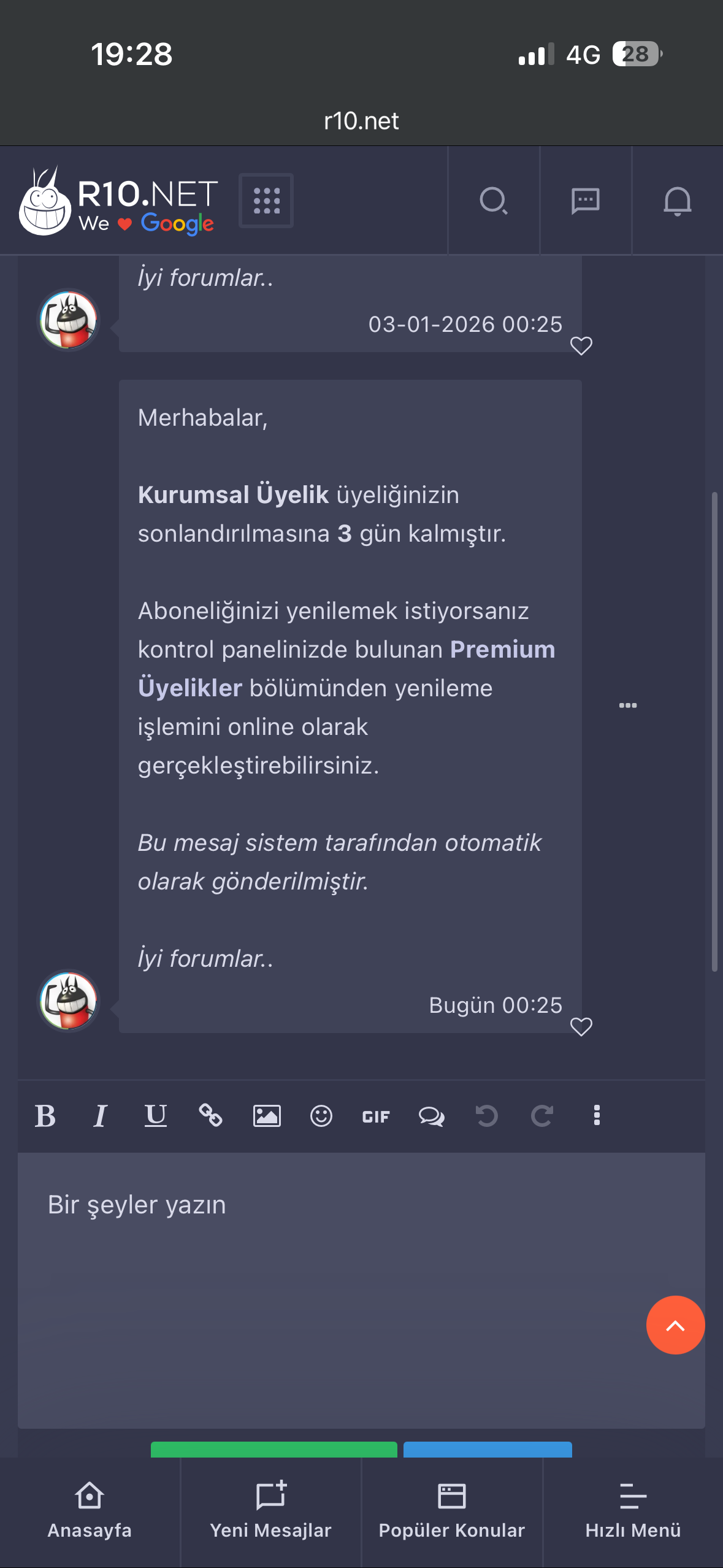Open the Yeni Mesajlar tab

pyautogui.click(x=270, y=1512)
